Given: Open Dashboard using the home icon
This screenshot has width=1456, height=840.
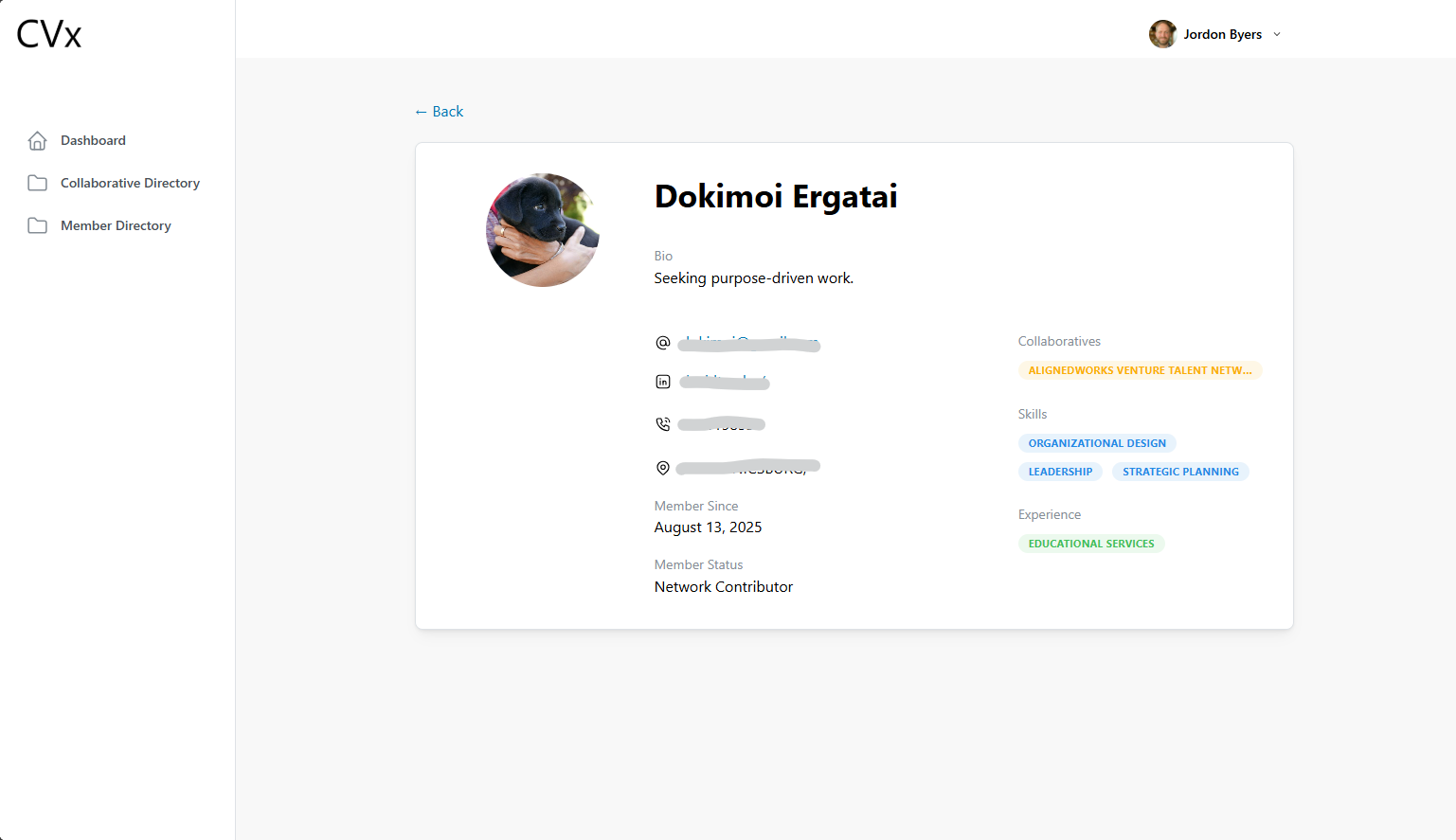Looking at the screenshot, I should (x=37, y=139).
